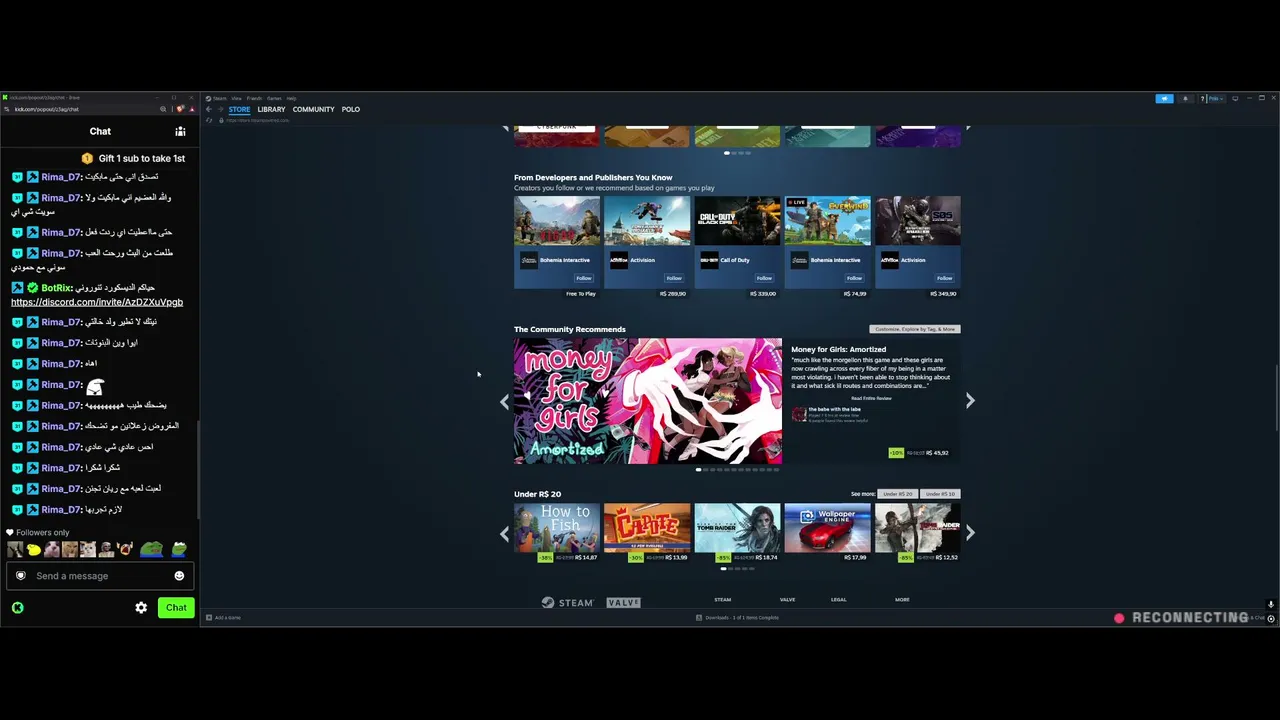
Task: Click Customize, Explore by Tag & More
Action: pos(915,329)
